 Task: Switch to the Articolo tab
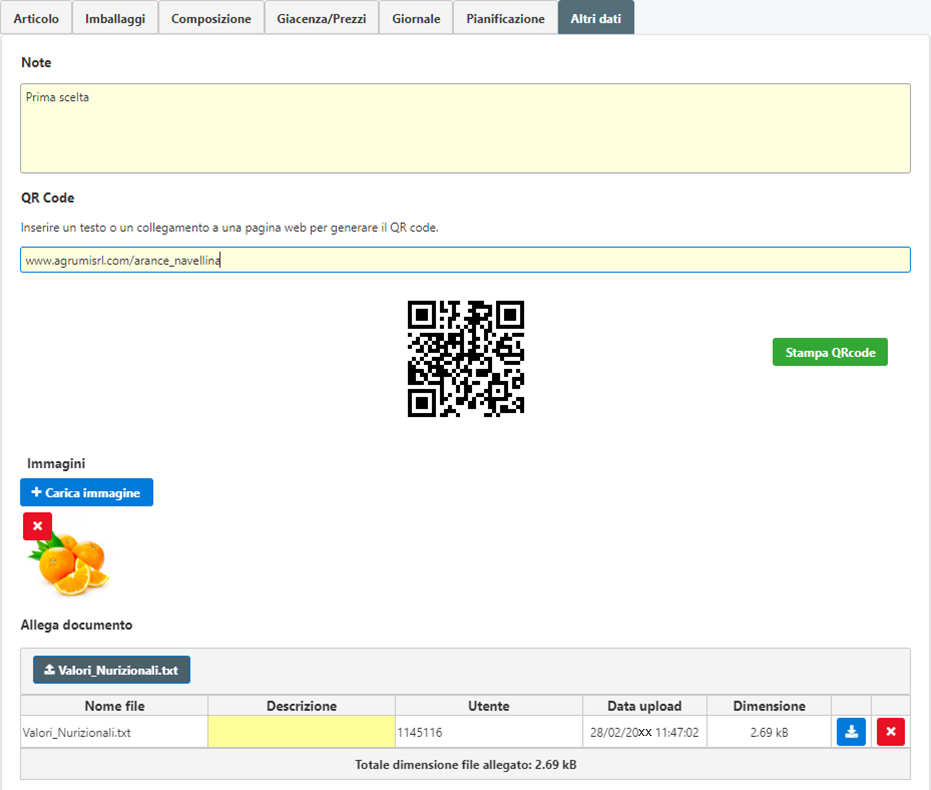[x=36, y=18]
